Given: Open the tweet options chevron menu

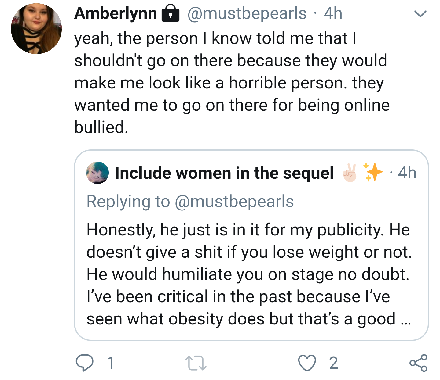Looking at the screenshot, I should pyautogui.click(x=420, y=14).
